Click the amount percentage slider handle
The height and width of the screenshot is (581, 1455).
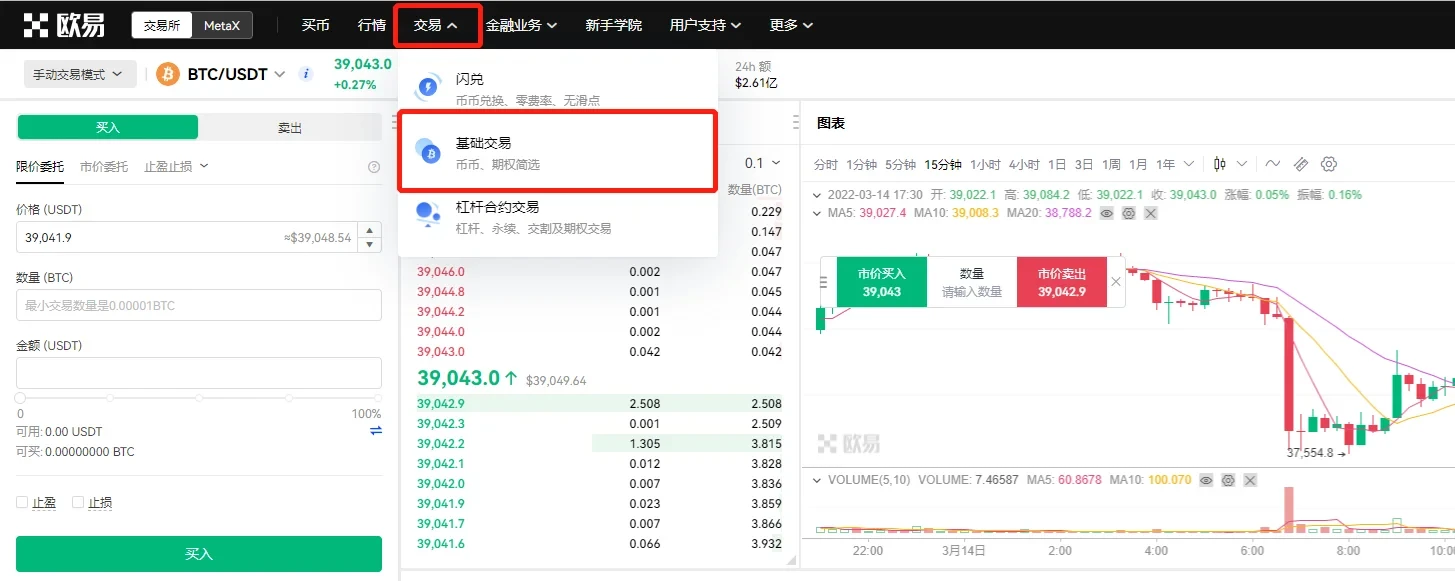[20, 398]
